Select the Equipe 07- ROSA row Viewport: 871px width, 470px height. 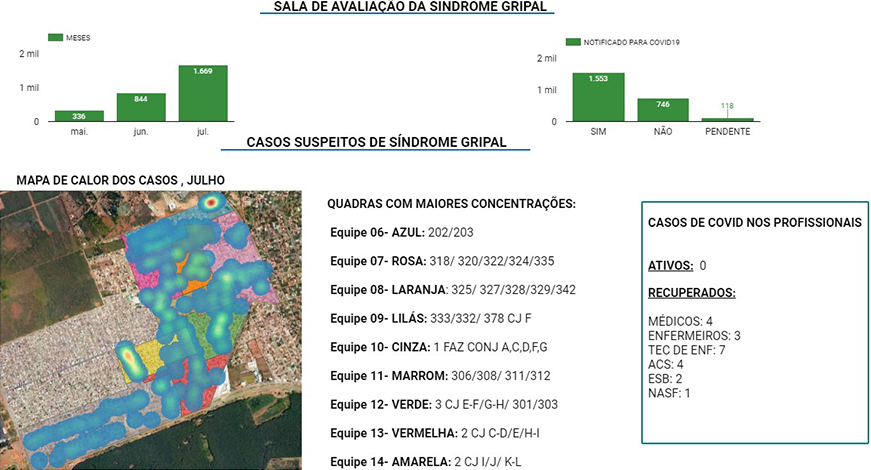point(442,261)
